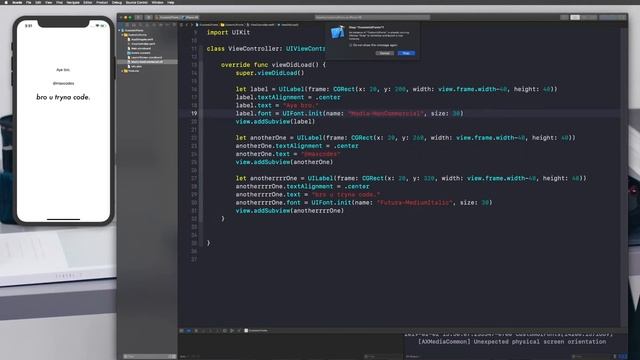Open the CustomFonts scheme selector
640x360 pixels.
168,18
